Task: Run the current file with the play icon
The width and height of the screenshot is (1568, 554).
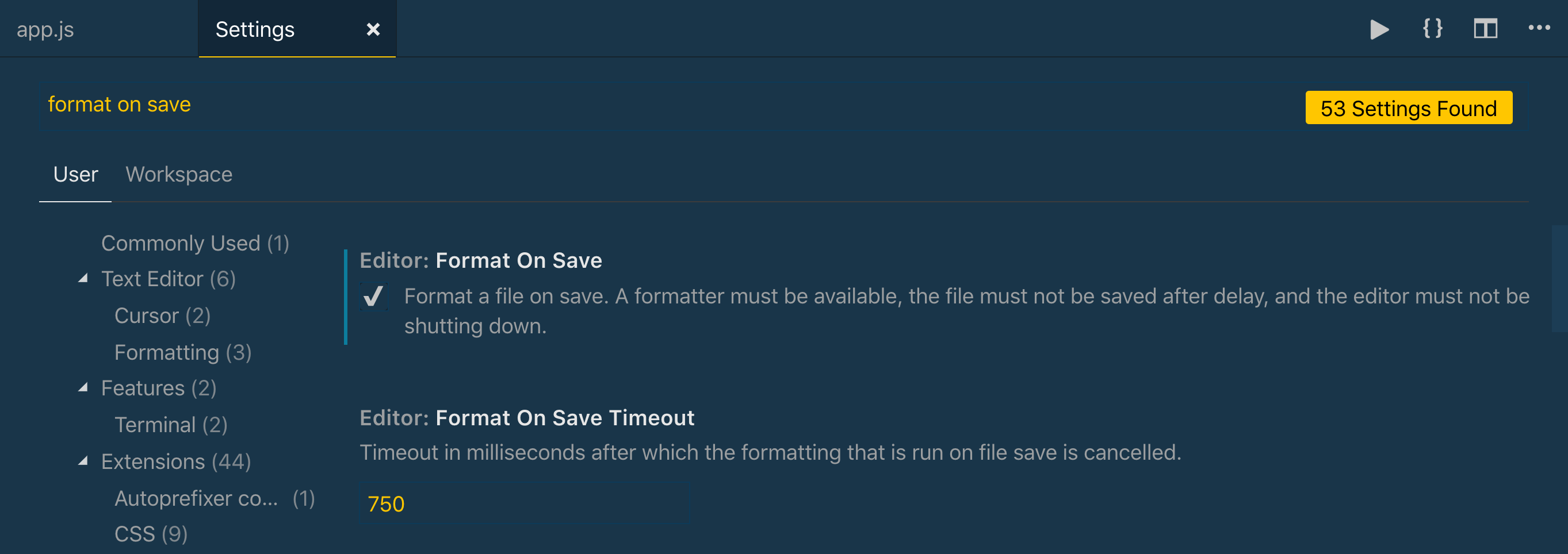Action: pyautogui.click(x=1379, y=28)
